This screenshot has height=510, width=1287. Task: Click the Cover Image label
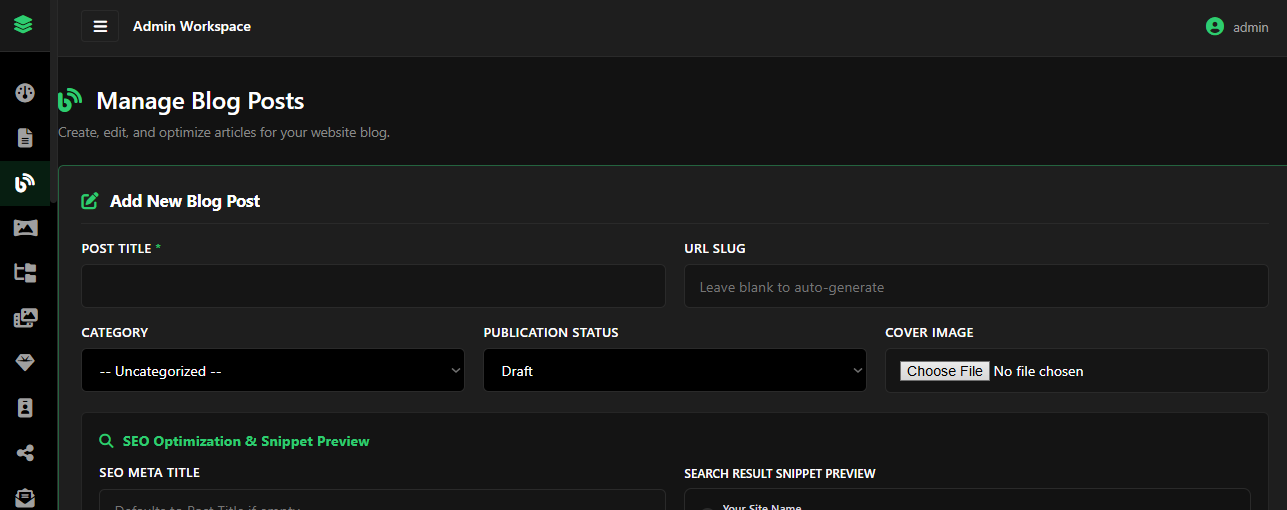pyautogui.click(x=929, y=332)
